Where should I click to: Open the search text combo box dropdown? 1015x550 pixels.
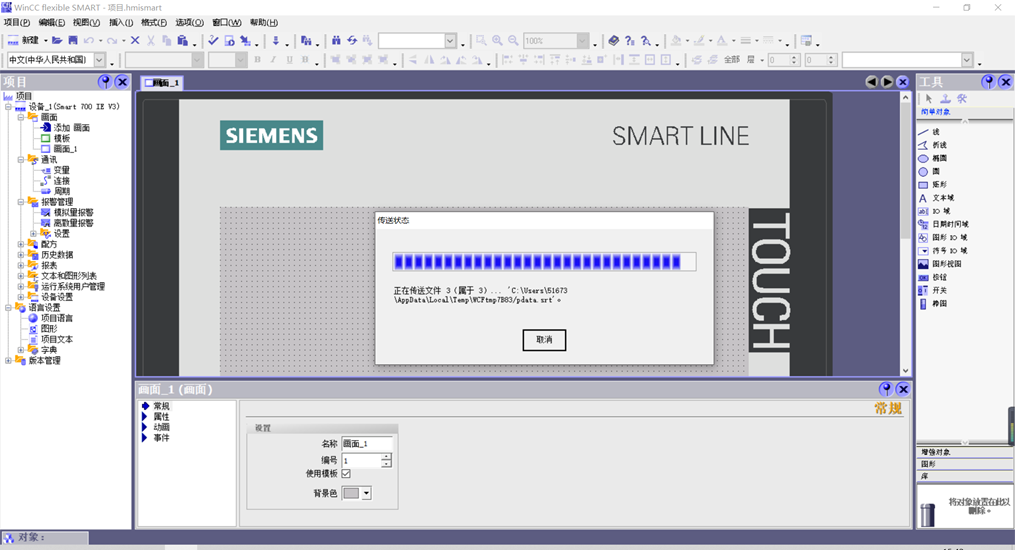pyautogui.click(x=451, y=41)
